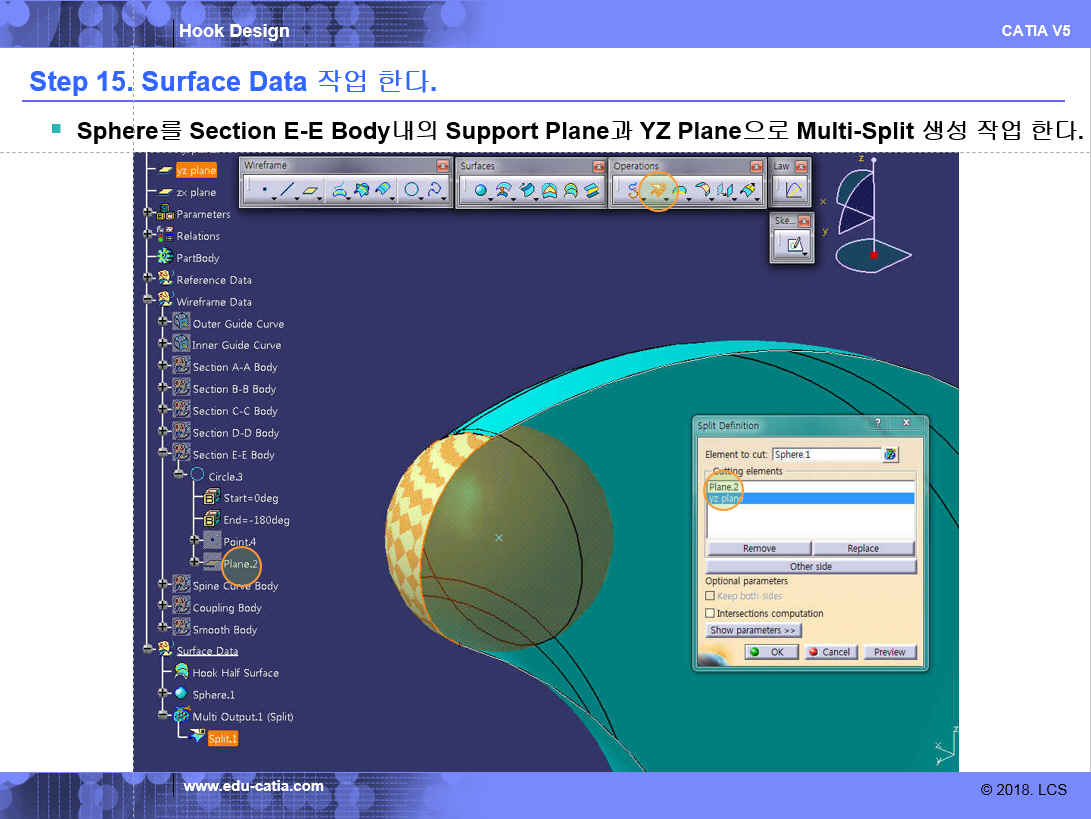The image size is (1091, 819).
Task: Expand the Outer Guide Curve tree node
Action: point(164,323)
